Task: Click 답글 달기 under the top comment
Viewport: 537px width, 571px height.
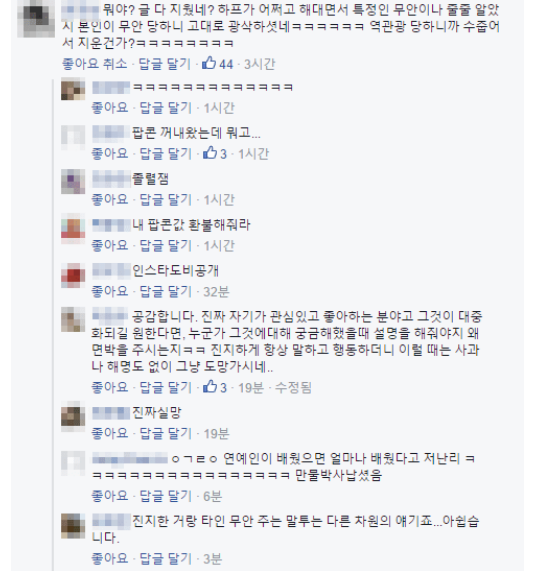Action: (165, 64)
